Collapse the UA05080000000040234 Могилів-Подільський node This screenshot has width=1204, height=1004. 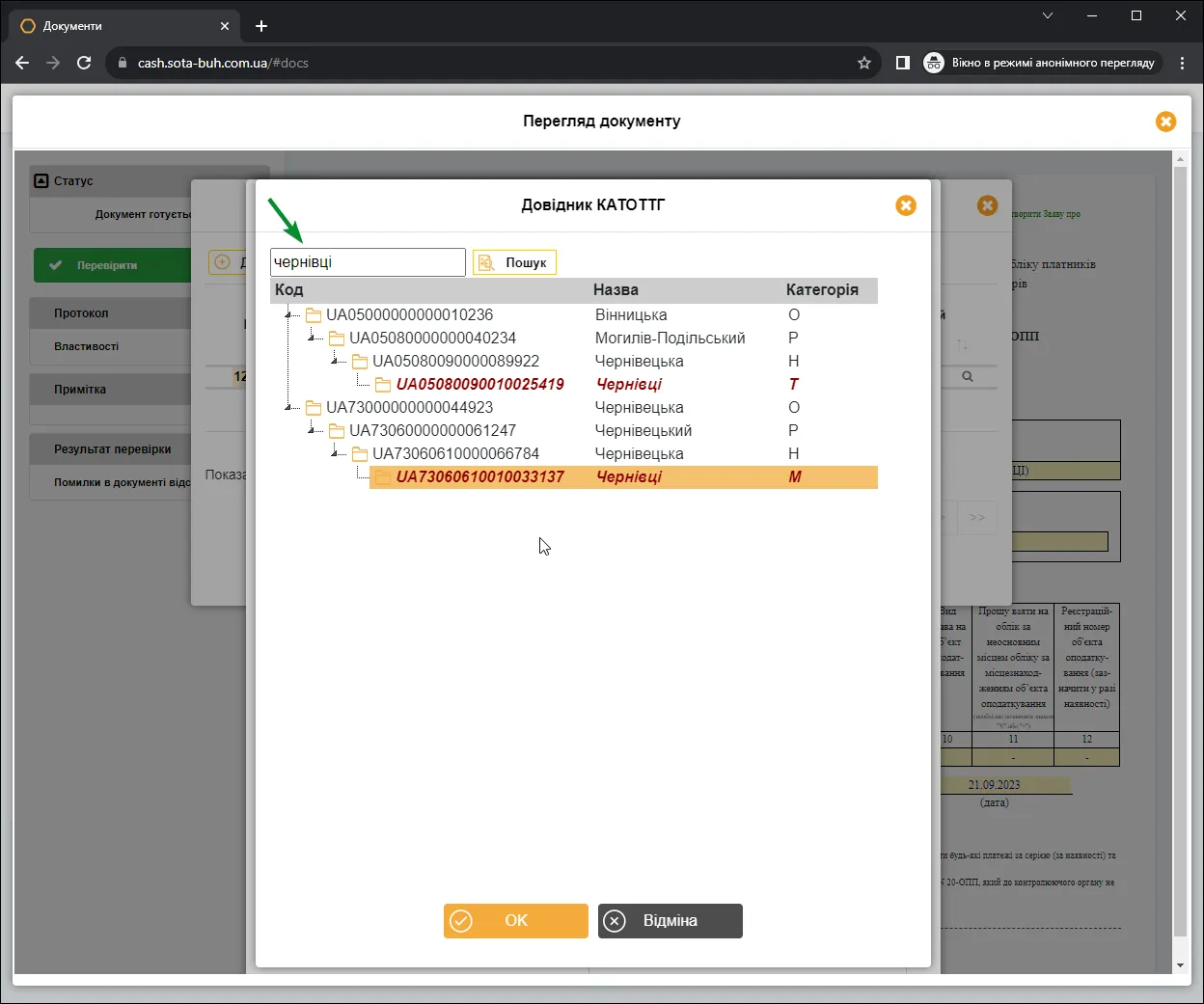[313, 338]
